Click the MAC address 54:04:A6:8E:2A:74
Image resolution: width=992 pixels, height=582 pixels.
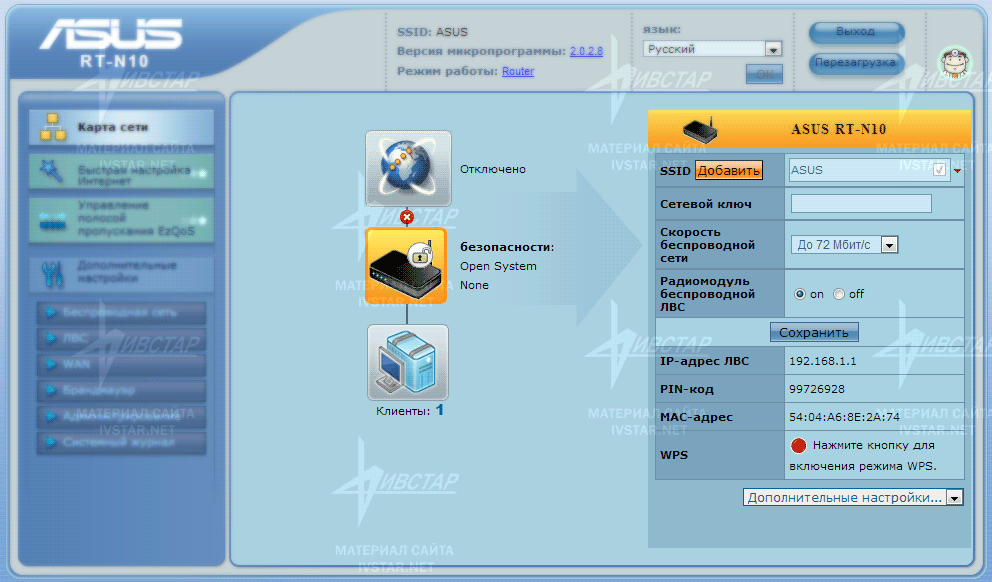[x=844, y=417]
